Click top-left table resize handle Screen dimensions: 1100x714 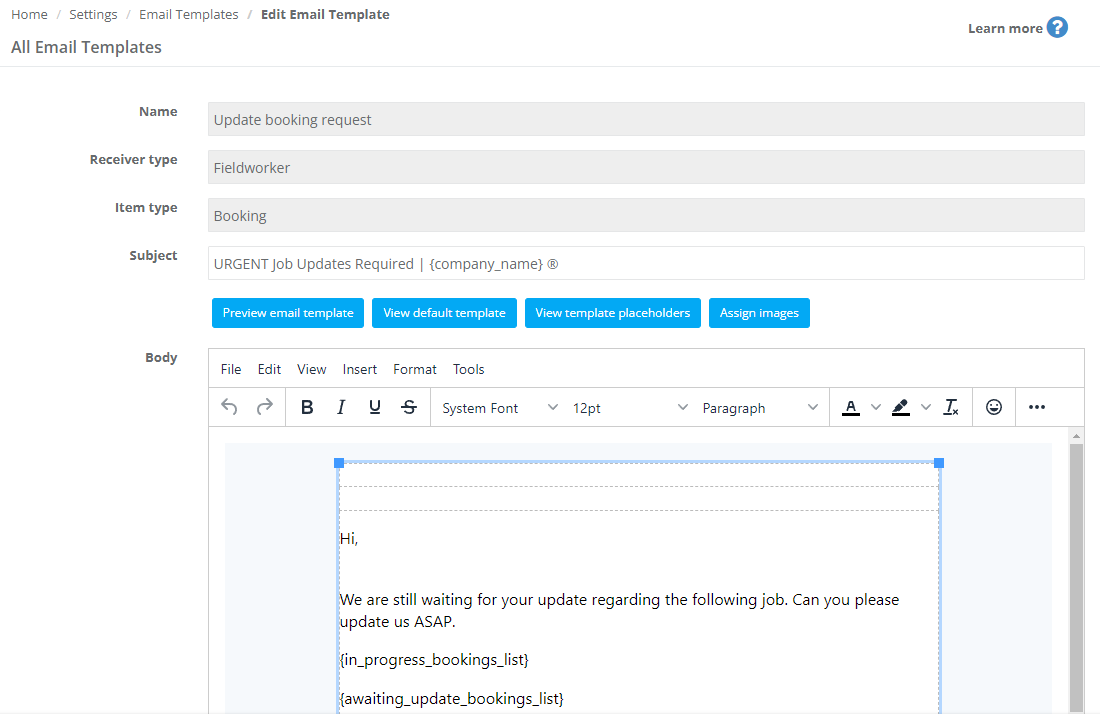point(339,463)
